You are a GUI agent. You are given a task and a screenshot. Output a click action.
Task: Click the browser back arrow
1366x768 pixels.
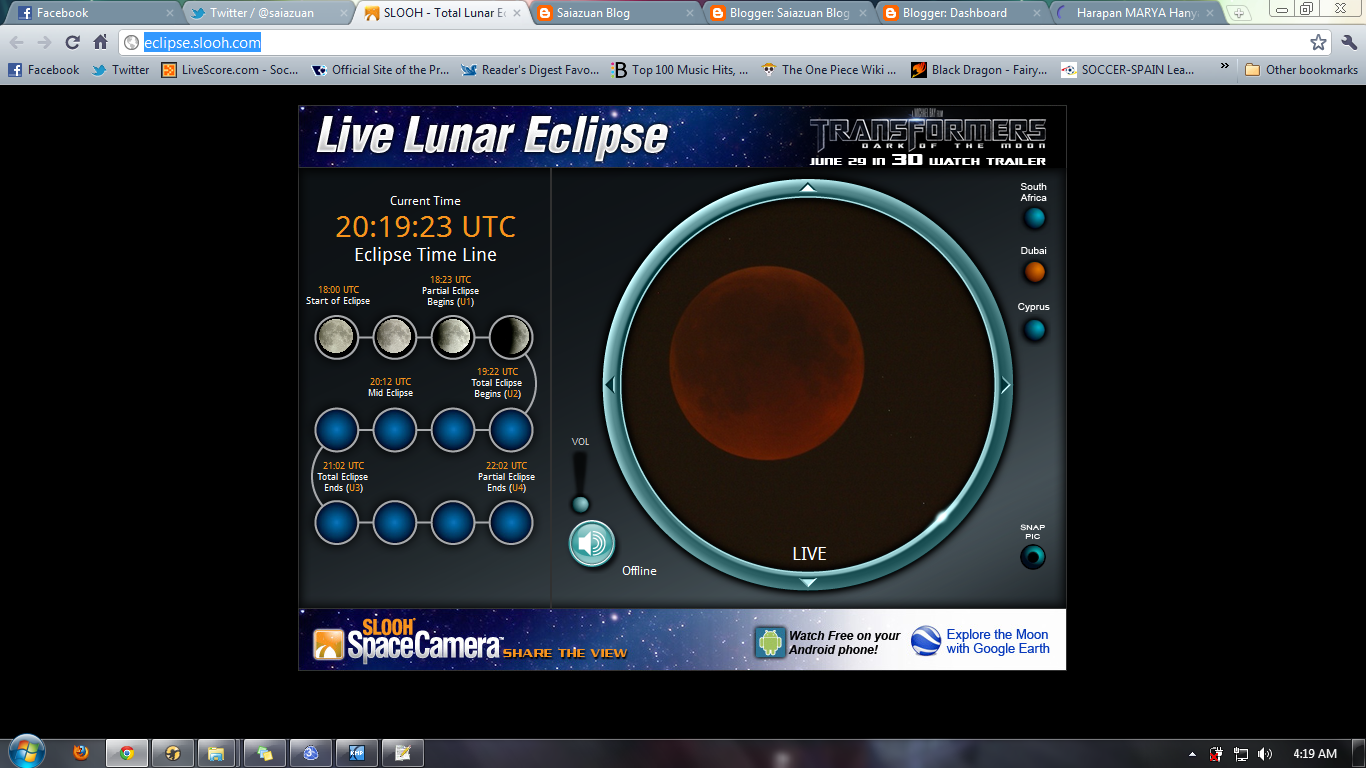16,42
